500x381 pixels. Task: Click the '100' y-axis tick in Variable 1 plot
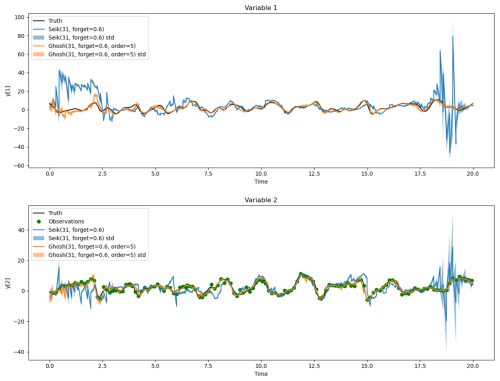[x=19, y=17]
